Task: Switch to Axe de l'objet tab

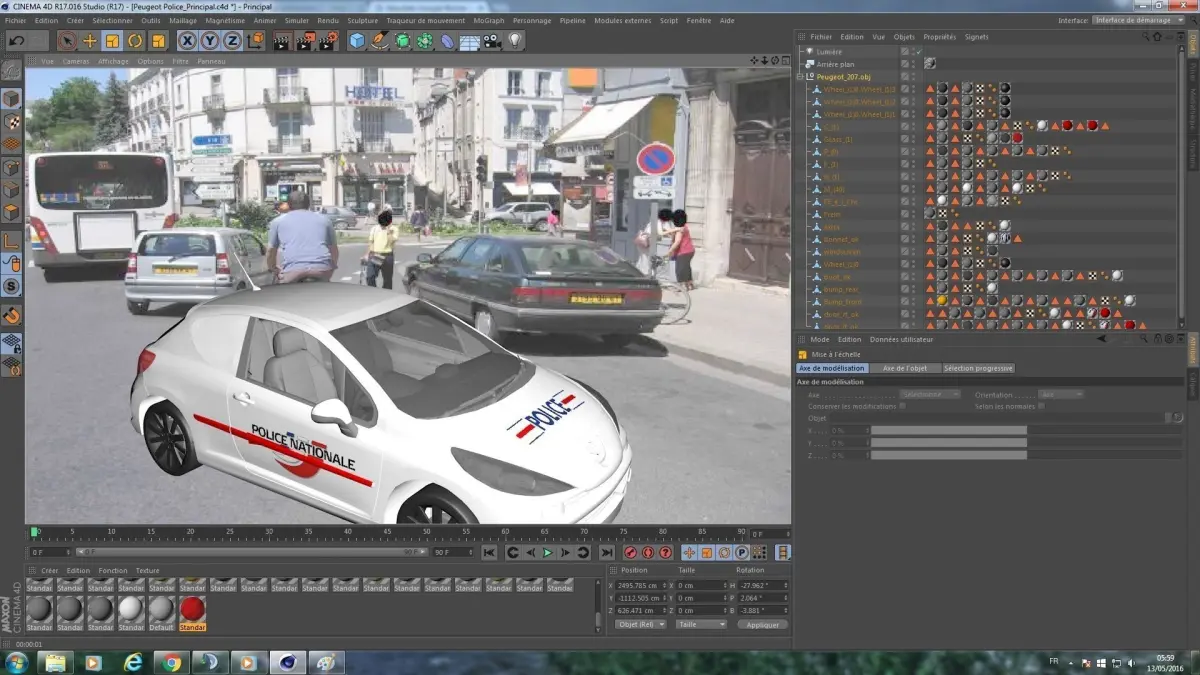Action: click(x=905, y=368)
